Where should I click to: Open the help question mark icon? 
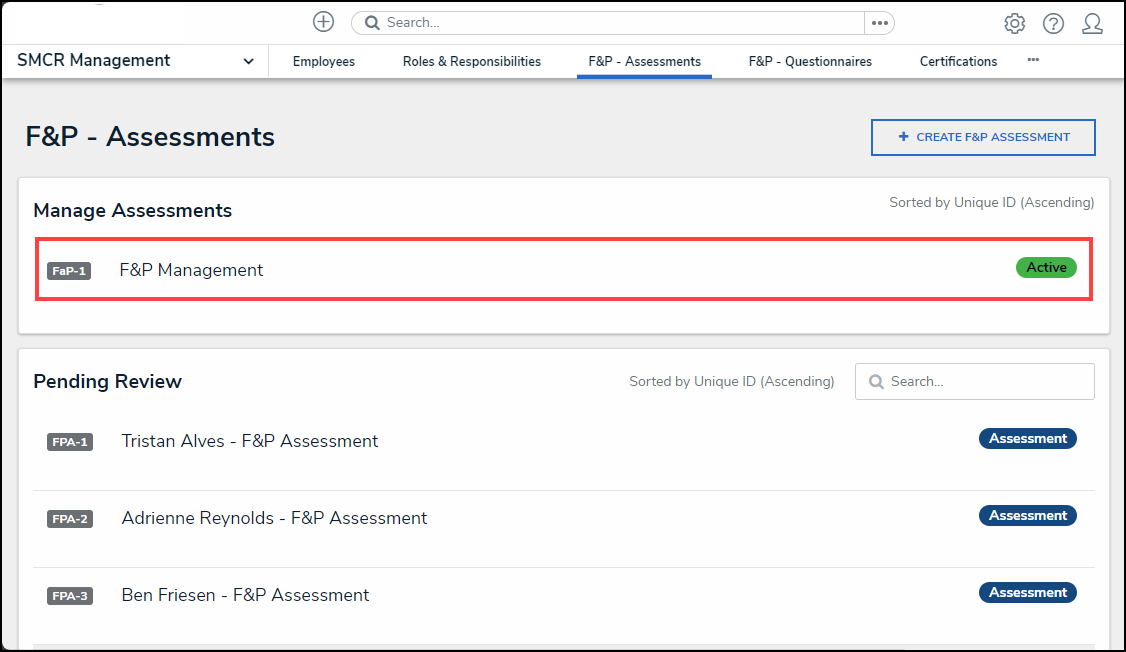(x=1053, y=23)
